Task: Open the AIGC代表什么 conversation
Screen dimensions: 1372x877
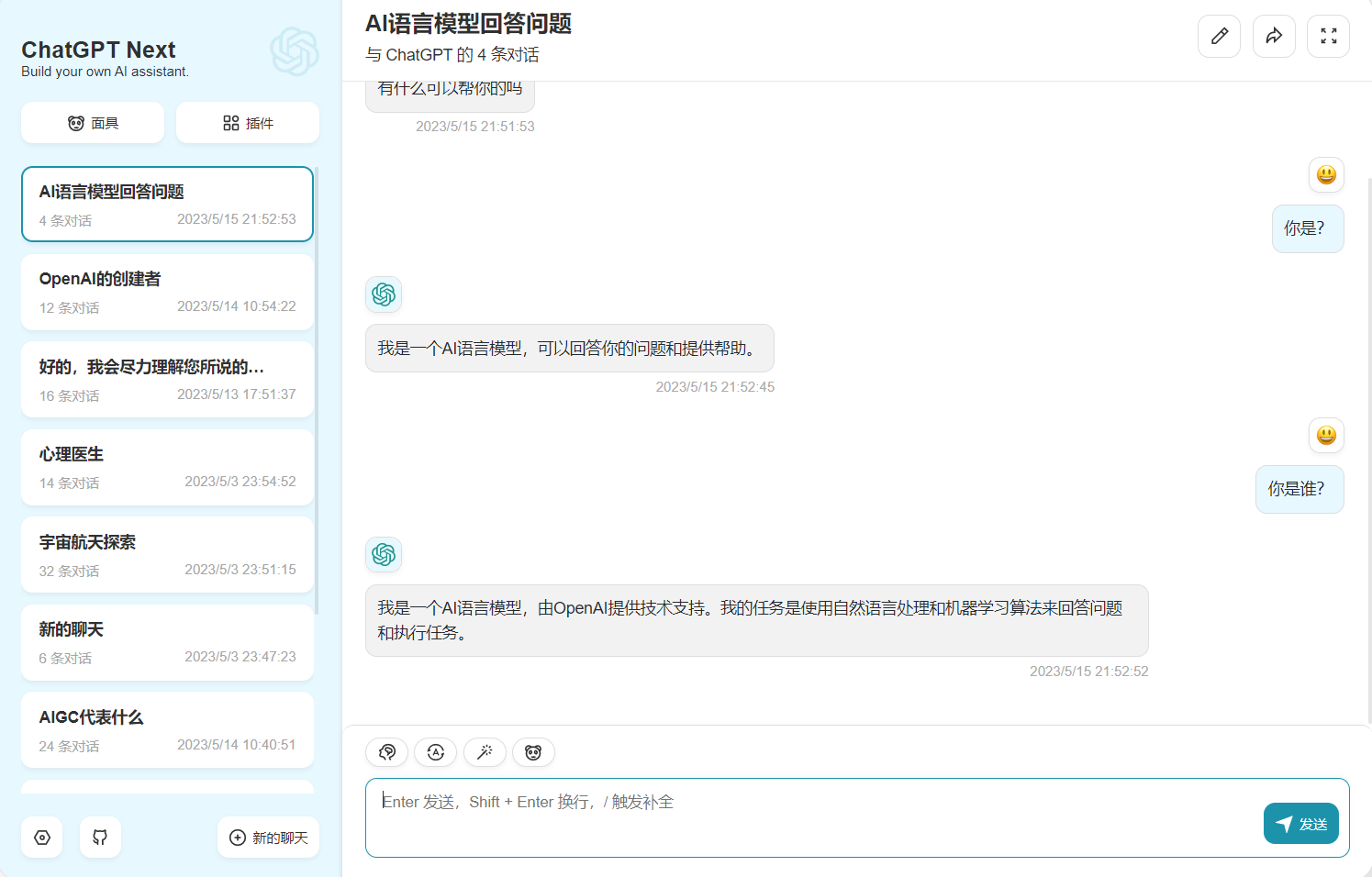Action: [167, 730]
